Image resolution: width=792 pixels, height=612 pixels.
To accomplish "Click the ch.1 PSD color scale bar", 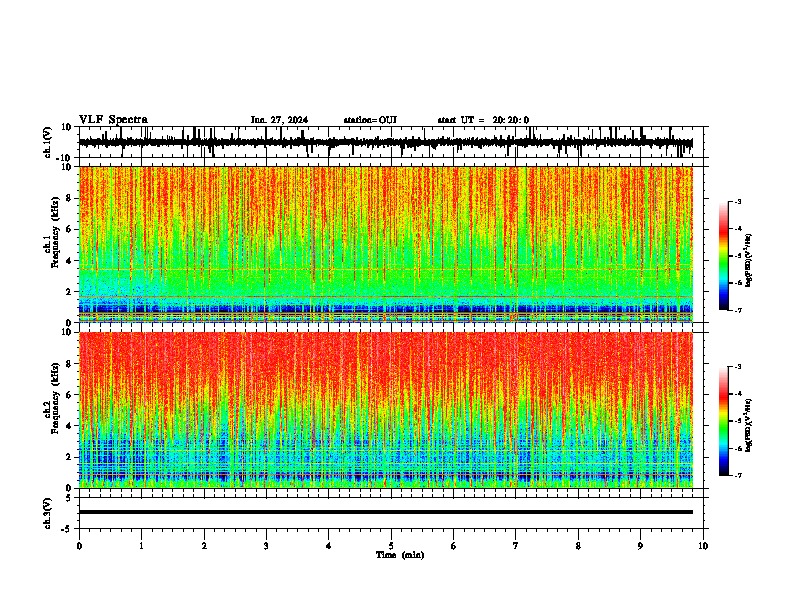I will [x=723, y=256].
